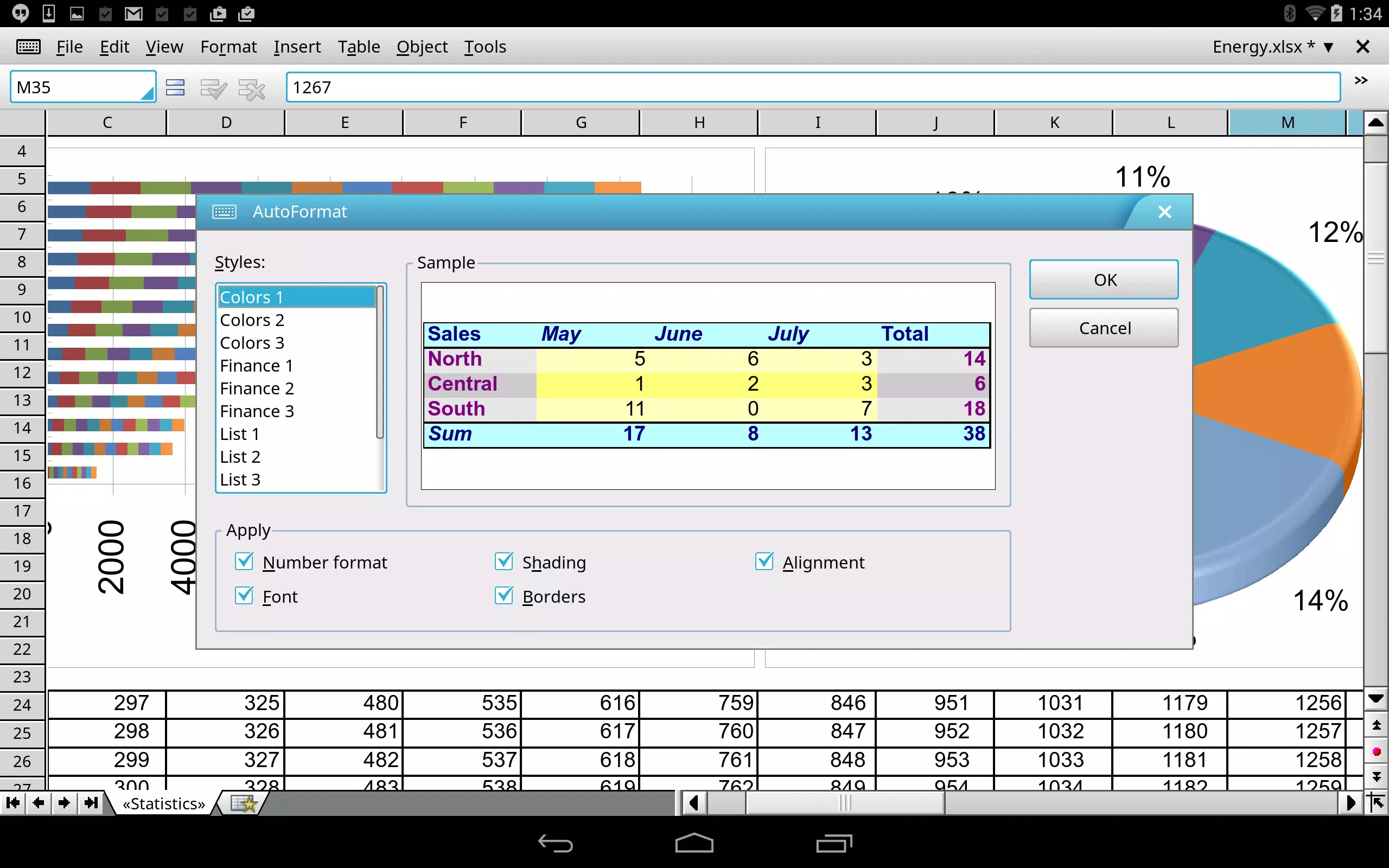Select Colors 1 style
This screenshot has height=868, width=1389.
click(296, 297)
